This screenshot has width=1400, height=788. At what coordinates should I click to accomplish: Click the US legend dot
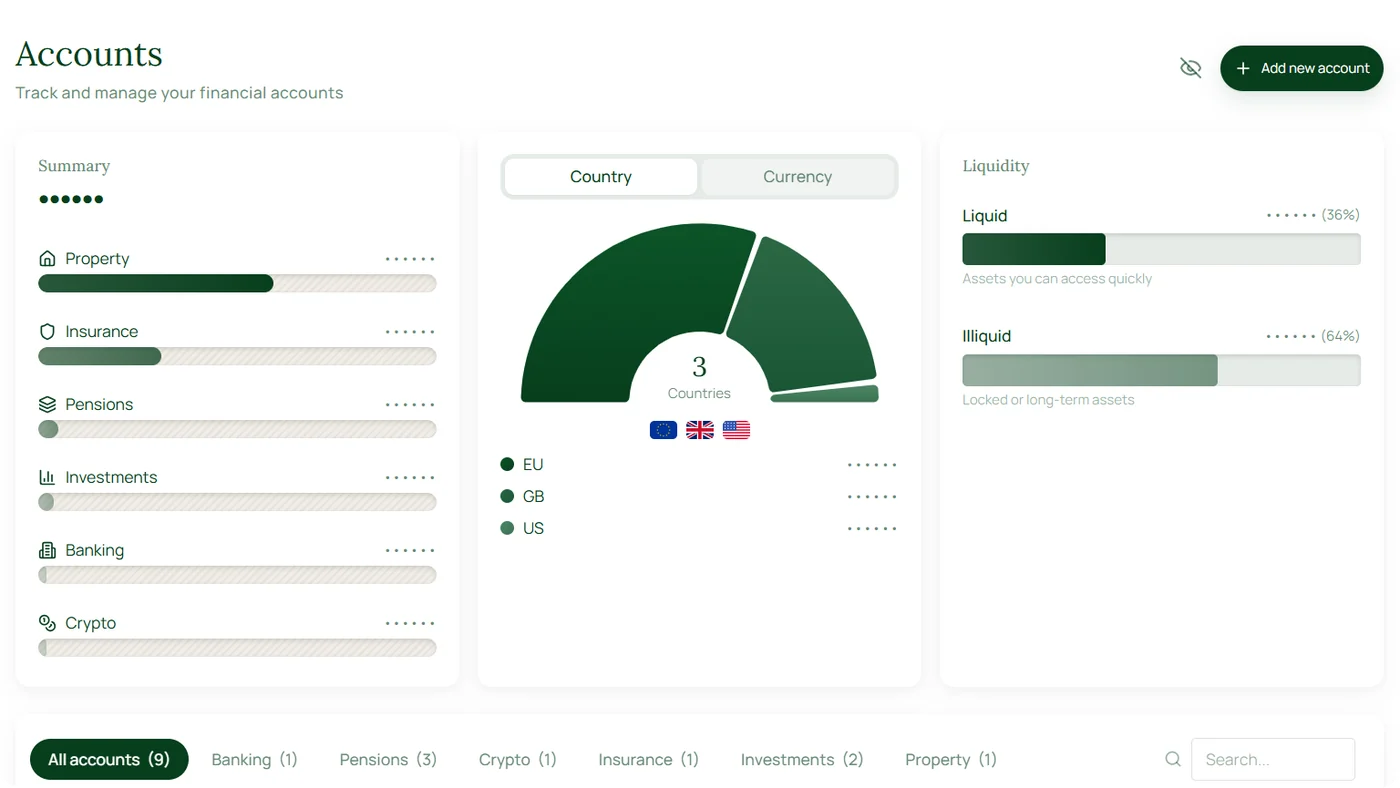coord(507,528)
